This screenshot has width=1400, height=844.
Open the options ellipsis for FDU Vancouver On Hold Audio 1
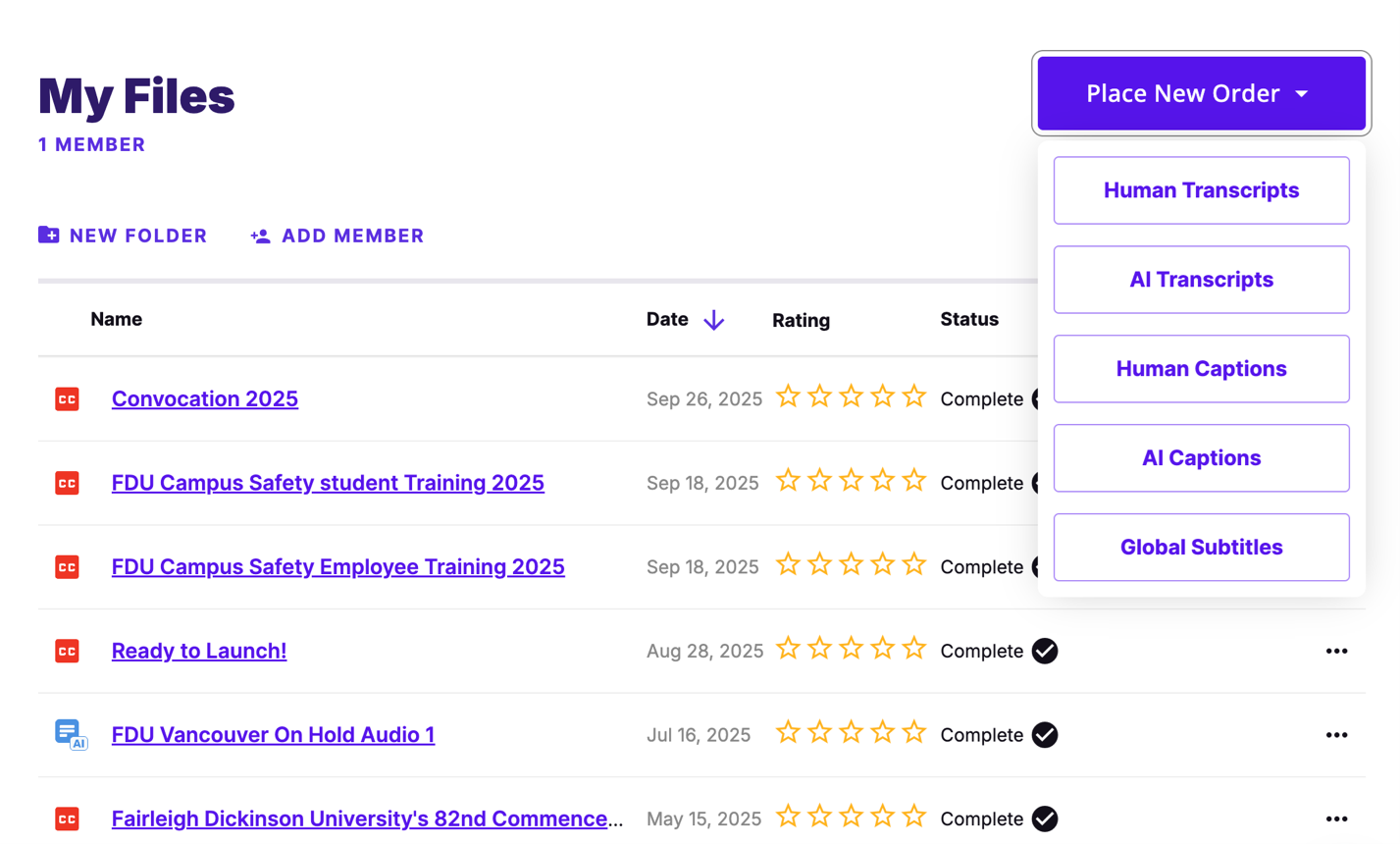click(x=1336, y=734)
